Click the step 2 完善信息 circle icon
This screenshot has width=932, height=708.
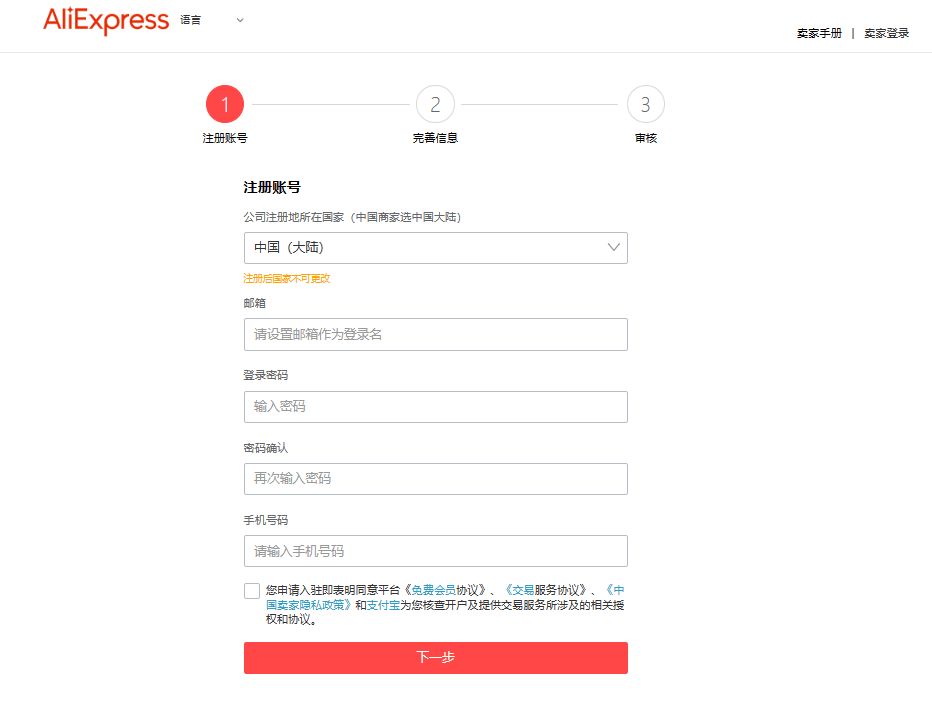click(435, 103)
